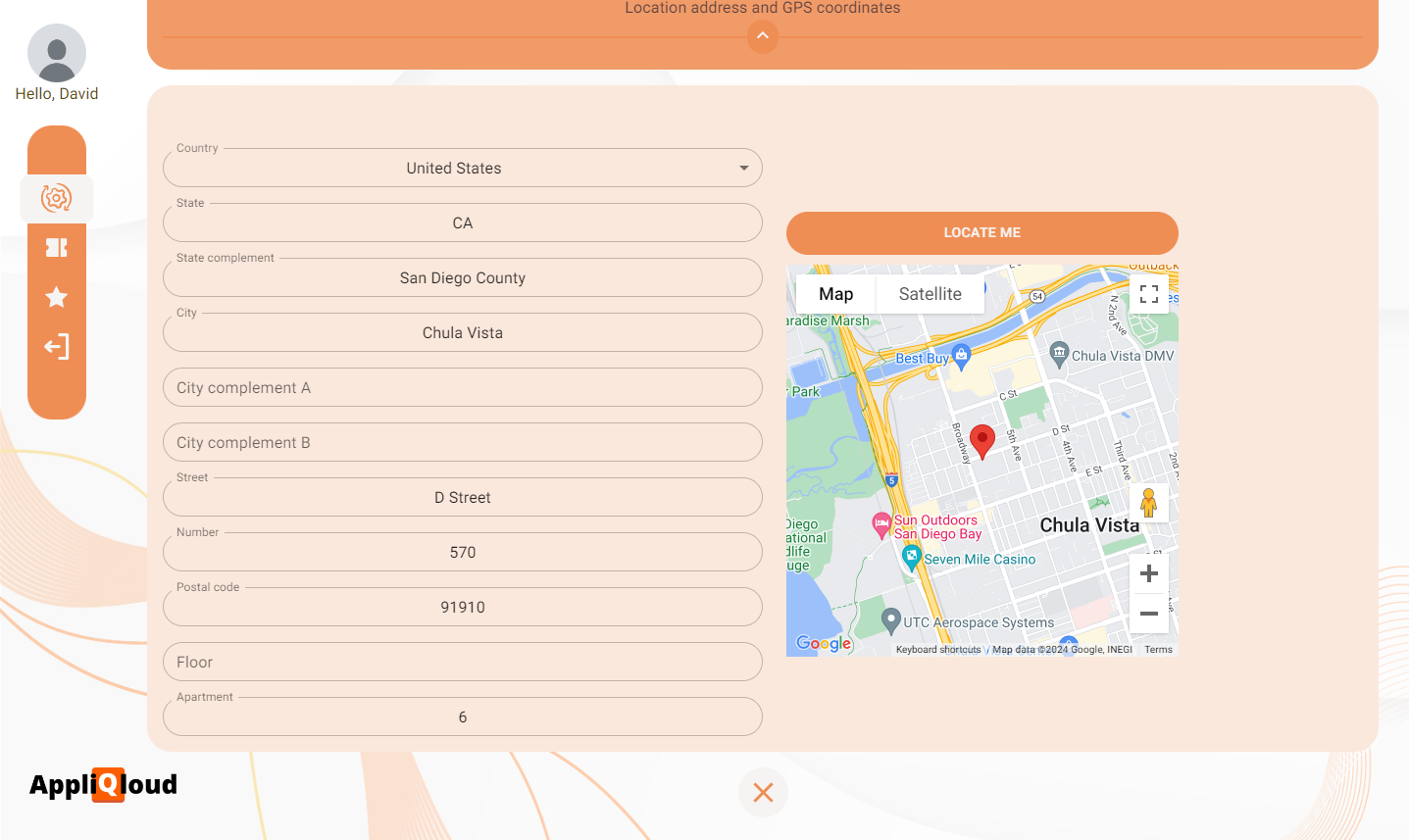Switch to Satellite map view
This screenshot has width=1409, height=840.
[930, 294]
